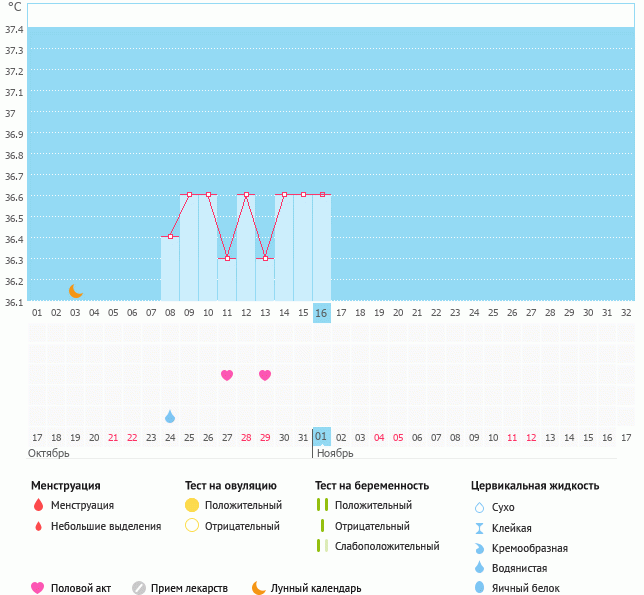The height and width of the screenshot is (595, 644).
Task: Click the Половой акт heart legend icon
Action: click(x=38, y=588)
